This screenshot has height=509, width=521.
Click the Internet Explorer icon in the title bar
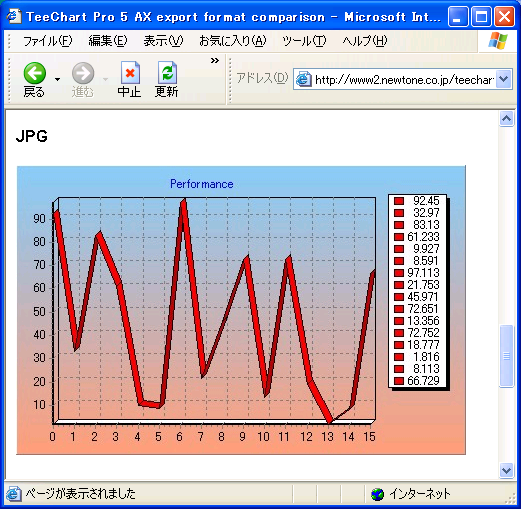(14, 16)
